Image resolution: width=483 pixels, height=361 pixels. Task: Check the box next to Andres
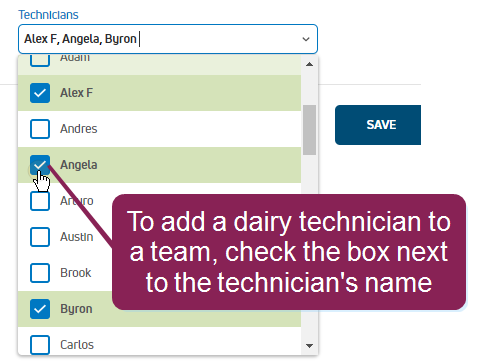[x=40, y=129]
